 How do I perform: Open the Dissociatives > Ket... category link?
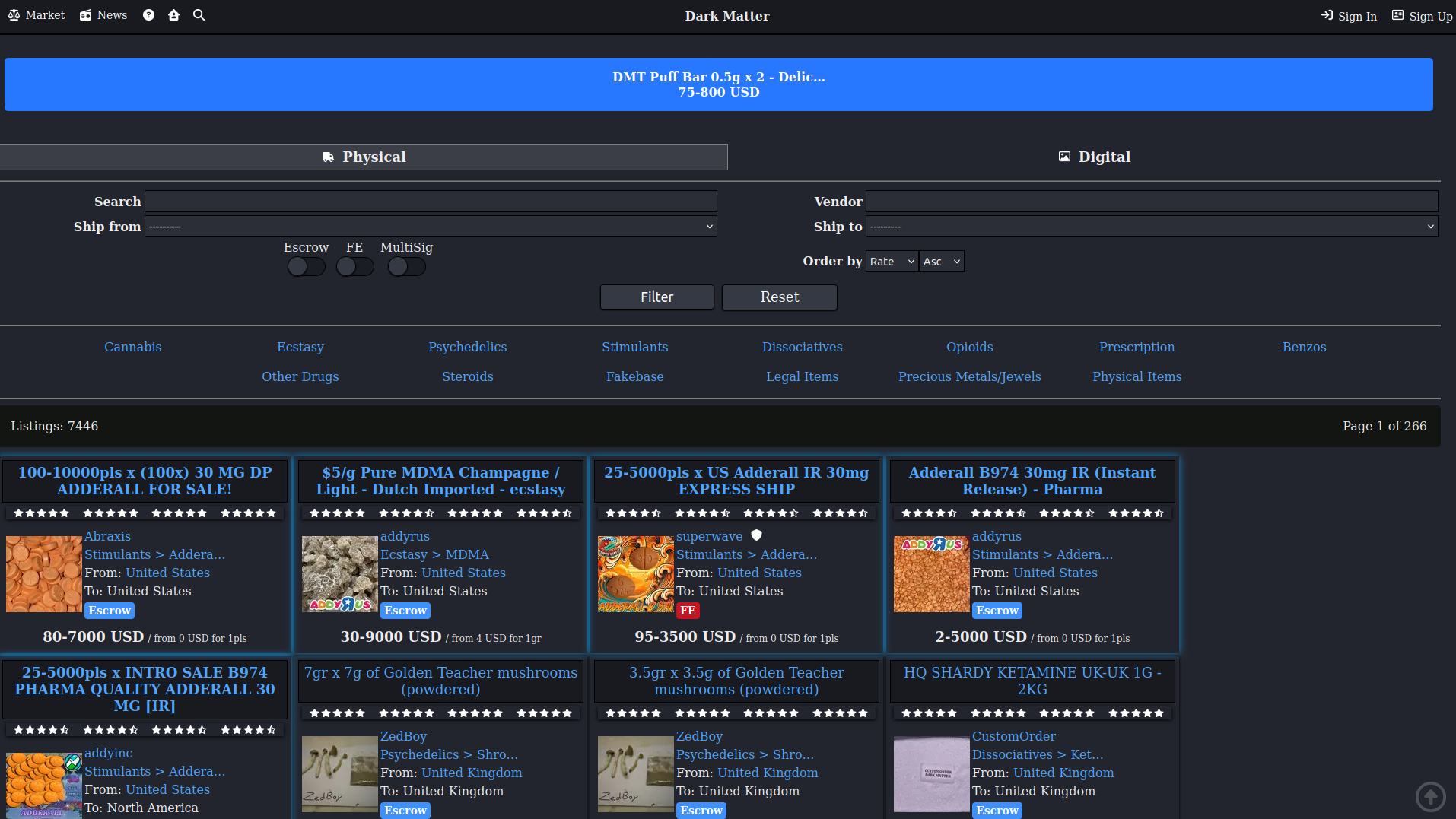1038,754
